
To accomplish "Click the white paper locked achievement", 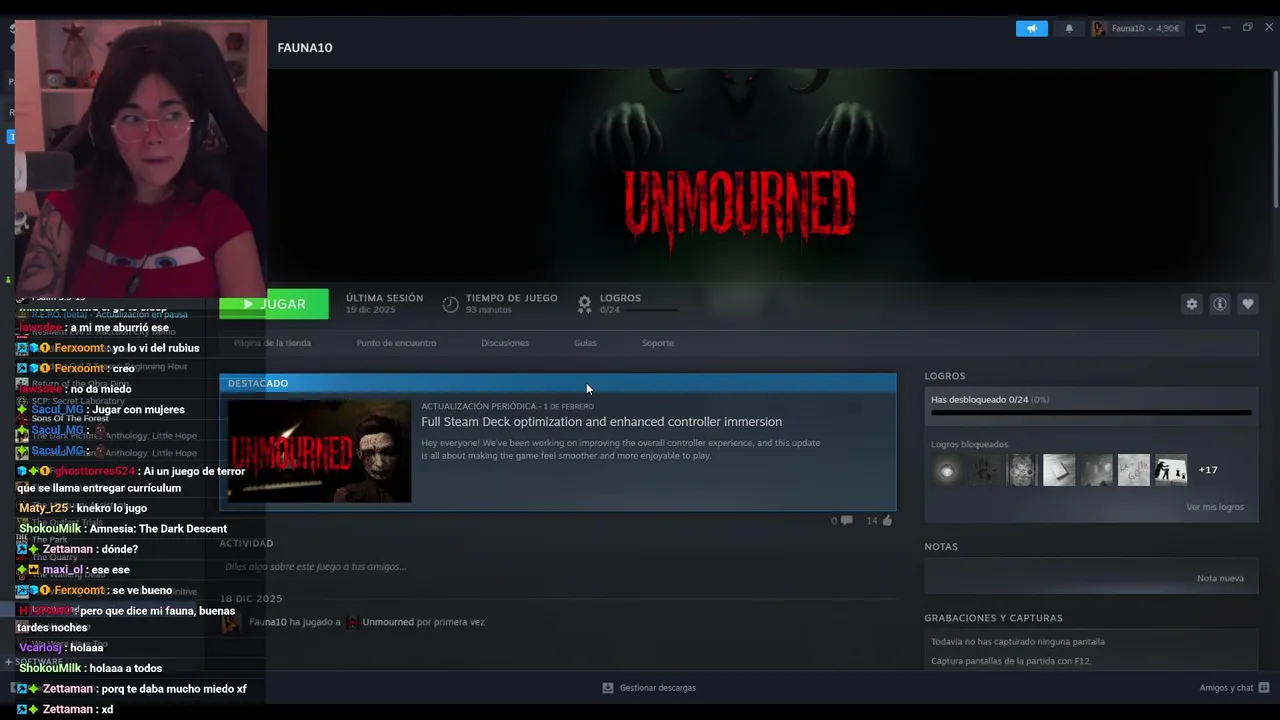I will pos(1059,470).
